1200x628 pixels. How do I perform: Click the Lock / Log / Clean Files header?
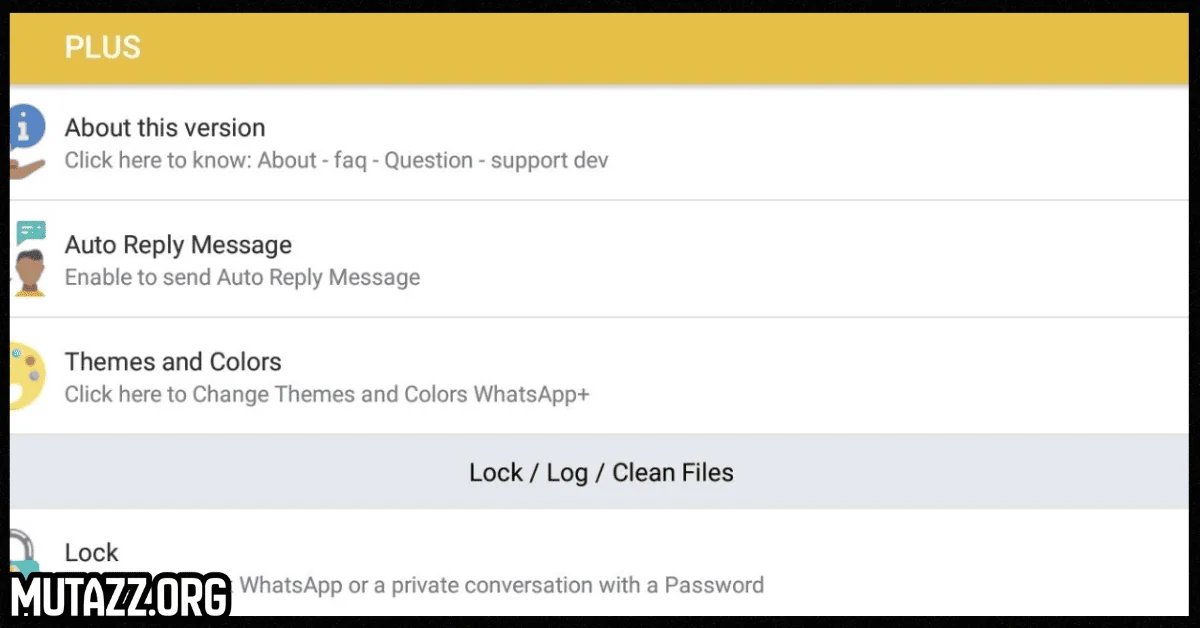[x=601, y=472]
